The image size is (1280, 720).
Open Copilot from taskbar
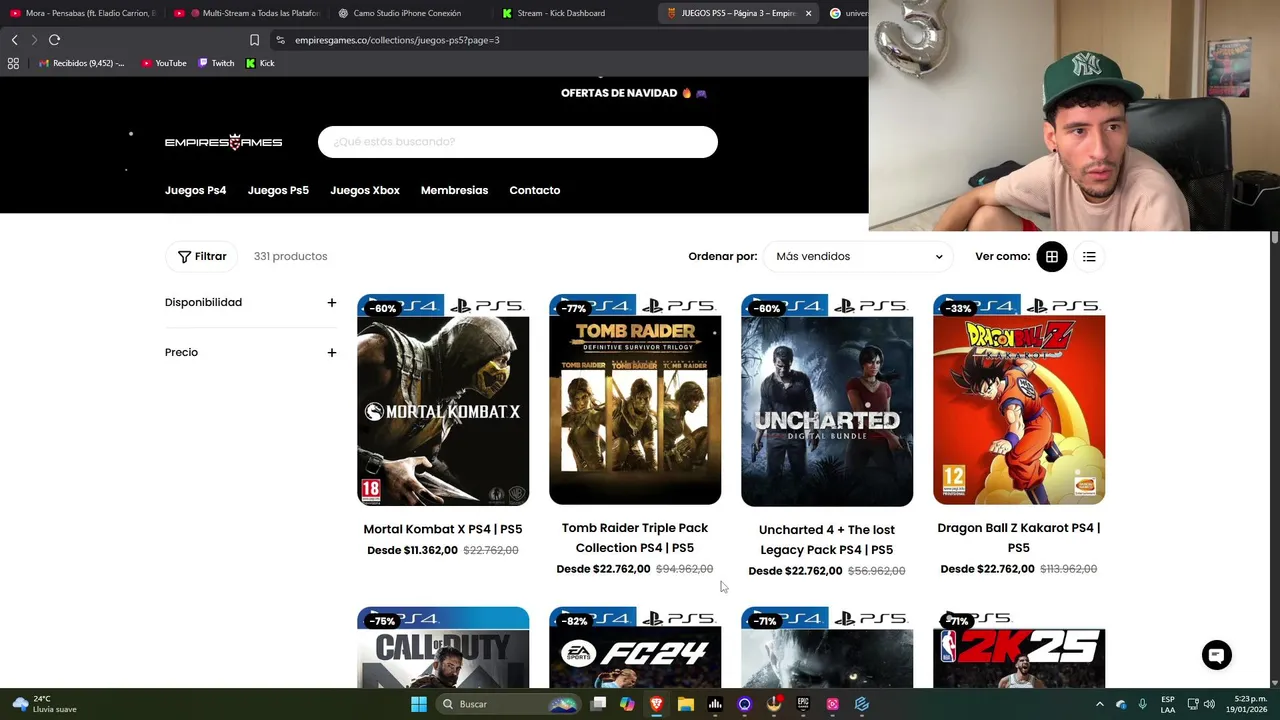(627, 704)
